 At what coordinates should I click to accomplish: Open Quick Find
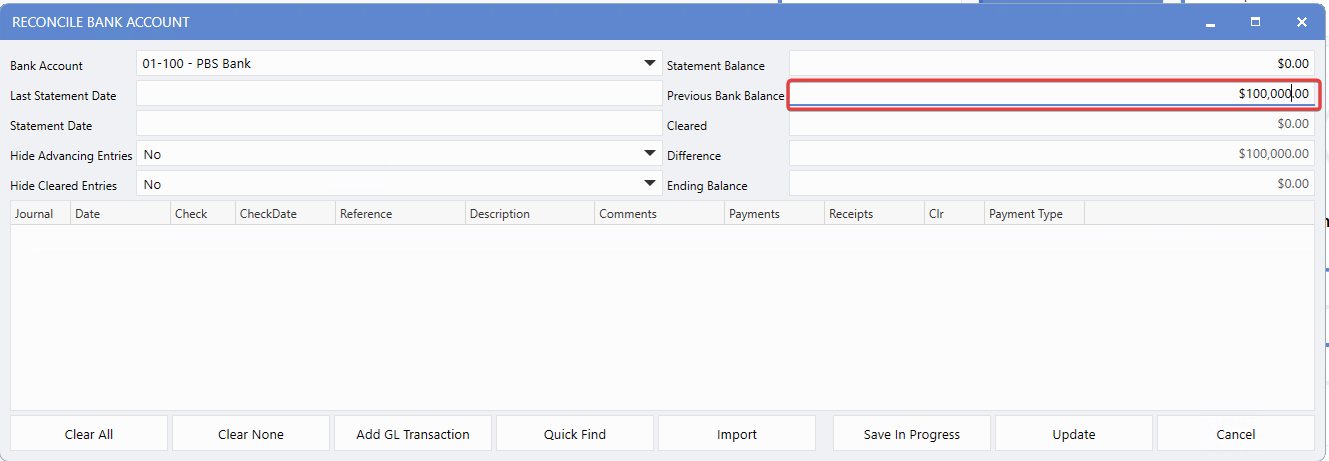point(575,434)
